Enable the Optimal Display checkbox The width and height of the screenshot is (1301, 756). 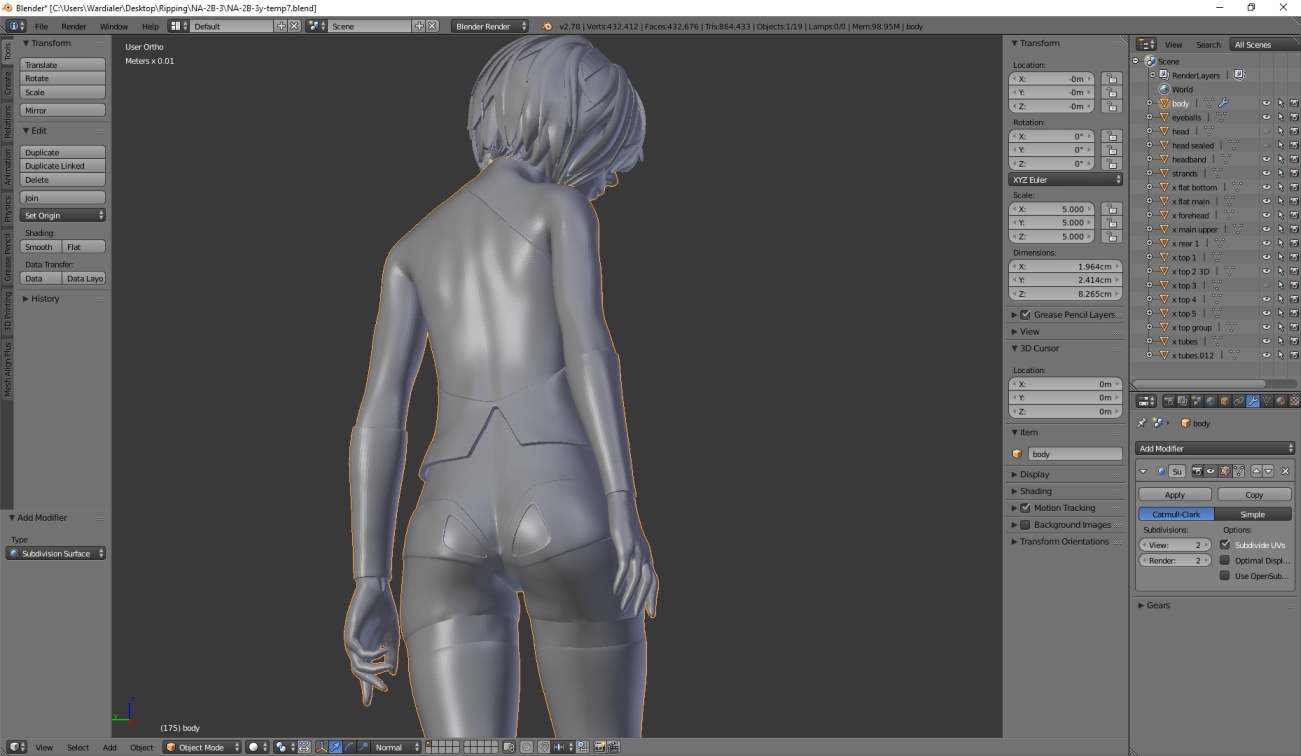[1225, 560]
